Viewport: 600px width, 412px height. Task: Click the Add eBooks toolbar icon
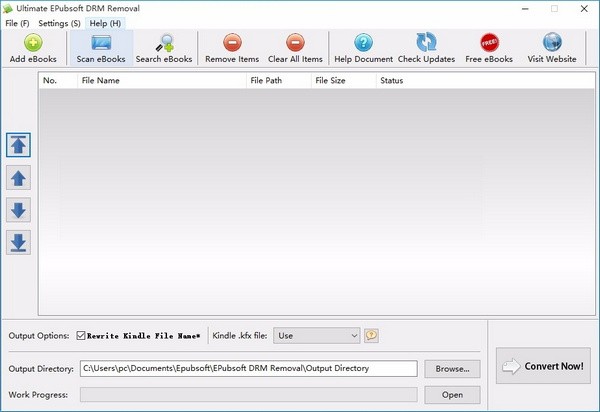coord(31,43)
